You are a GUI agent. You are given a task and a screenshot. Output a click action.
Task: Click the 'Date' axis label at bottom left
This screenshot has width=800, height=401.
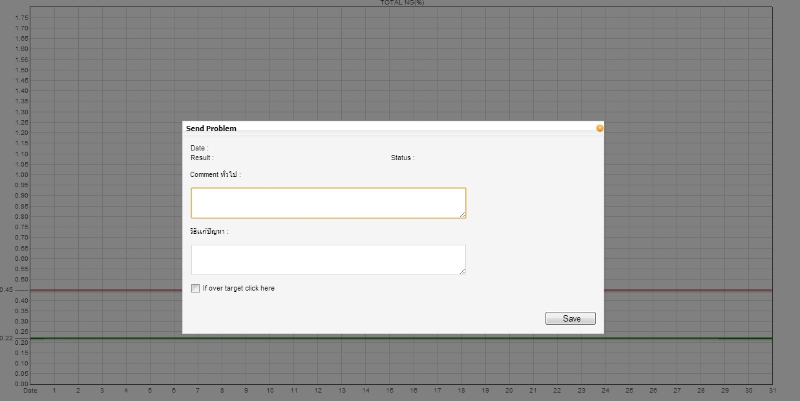pyautogui.click(x=30, y=391)
